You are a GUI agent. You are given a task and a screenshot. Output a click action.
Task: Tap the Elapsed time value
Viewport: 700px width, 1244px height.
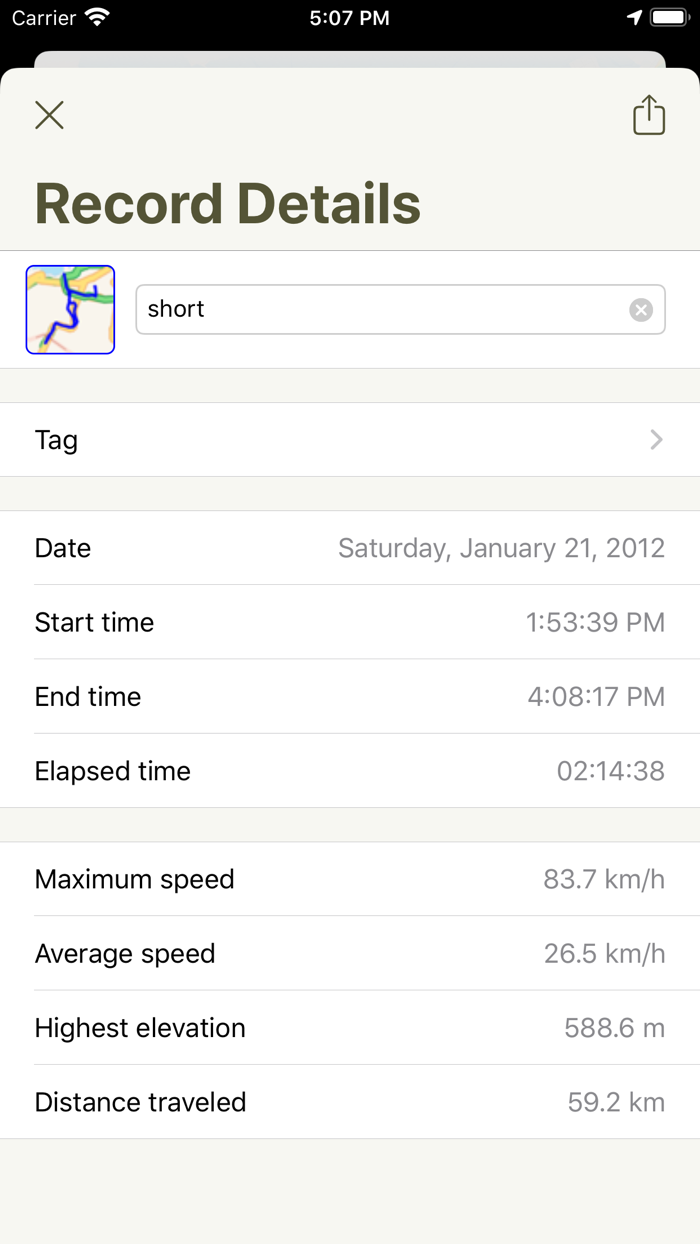614,771
